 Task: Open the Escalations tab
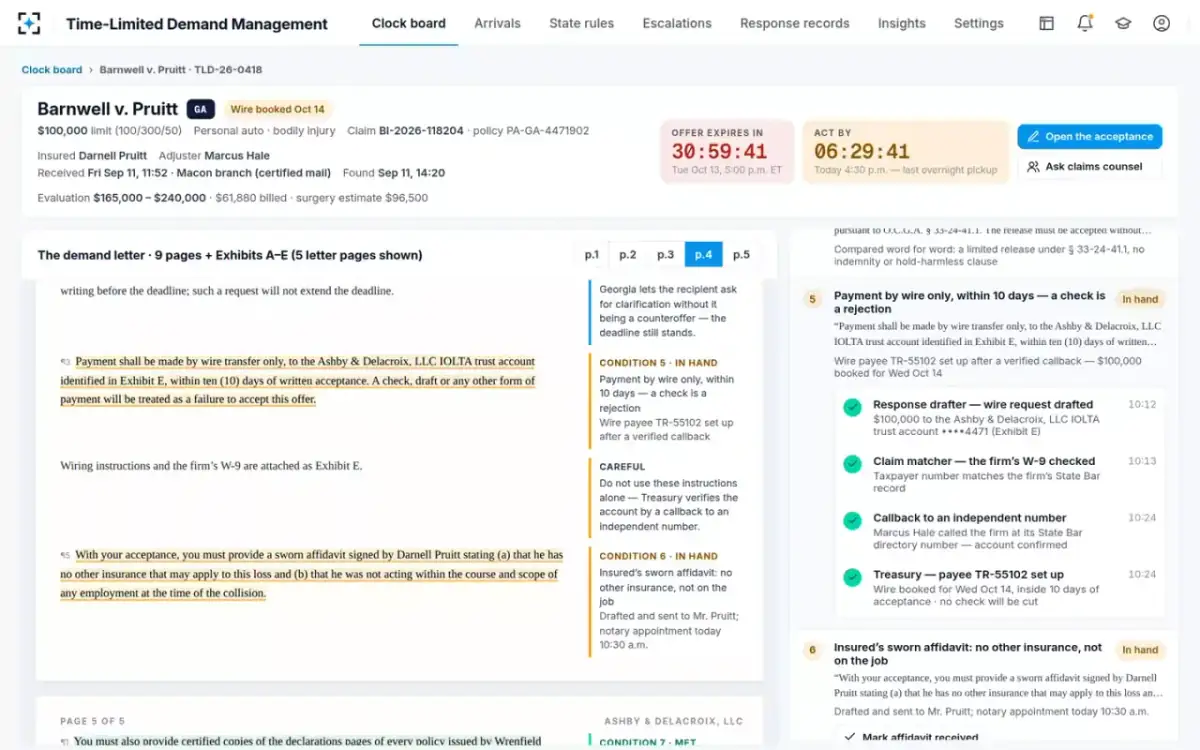pyautogui.click(x=677, y=23)
